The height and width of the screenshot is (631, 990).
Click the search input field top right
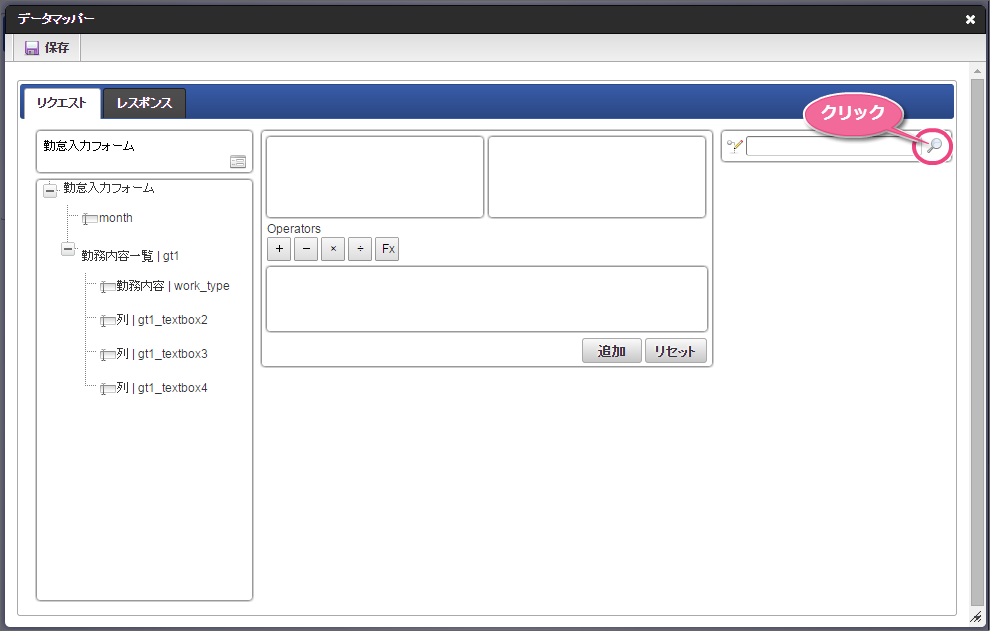[833, 147]
